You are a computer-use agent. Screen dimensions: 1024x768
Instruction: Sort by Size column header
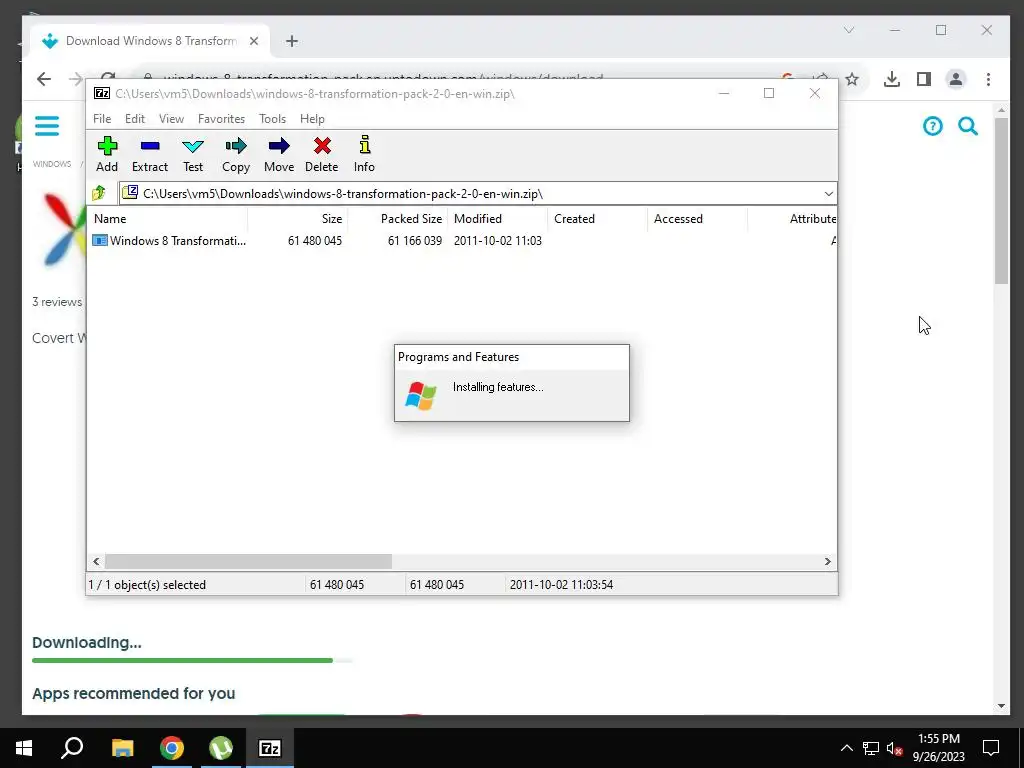[x=297, y=219]
